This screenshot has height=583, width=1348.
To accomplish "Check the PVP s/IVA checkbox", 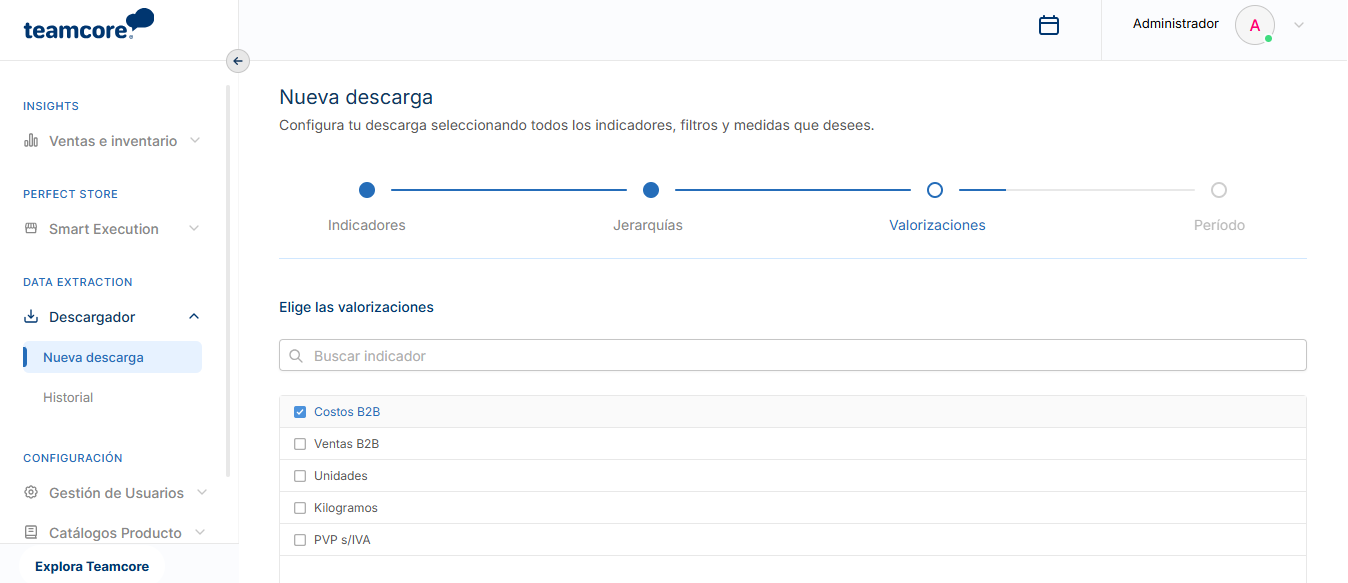I will [x=300, y=540].
